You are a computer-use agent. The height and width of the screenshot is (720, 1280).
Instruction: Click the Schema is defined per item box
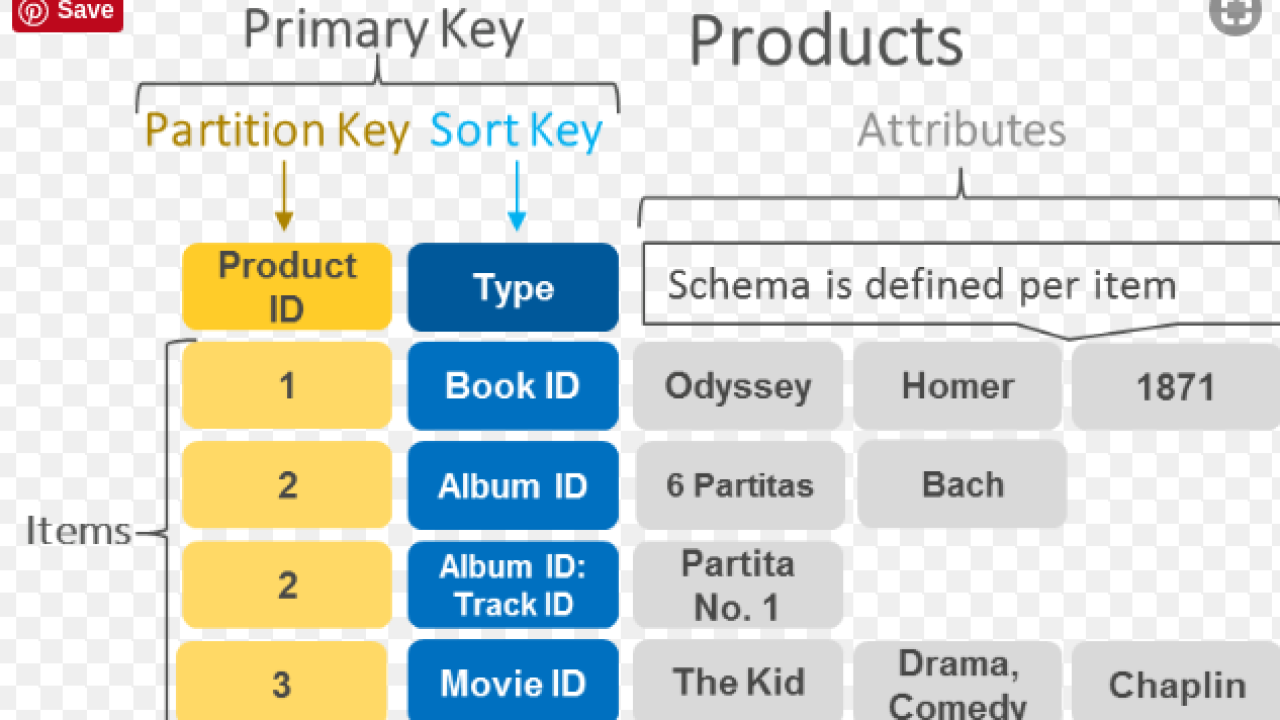coord(920,286)
